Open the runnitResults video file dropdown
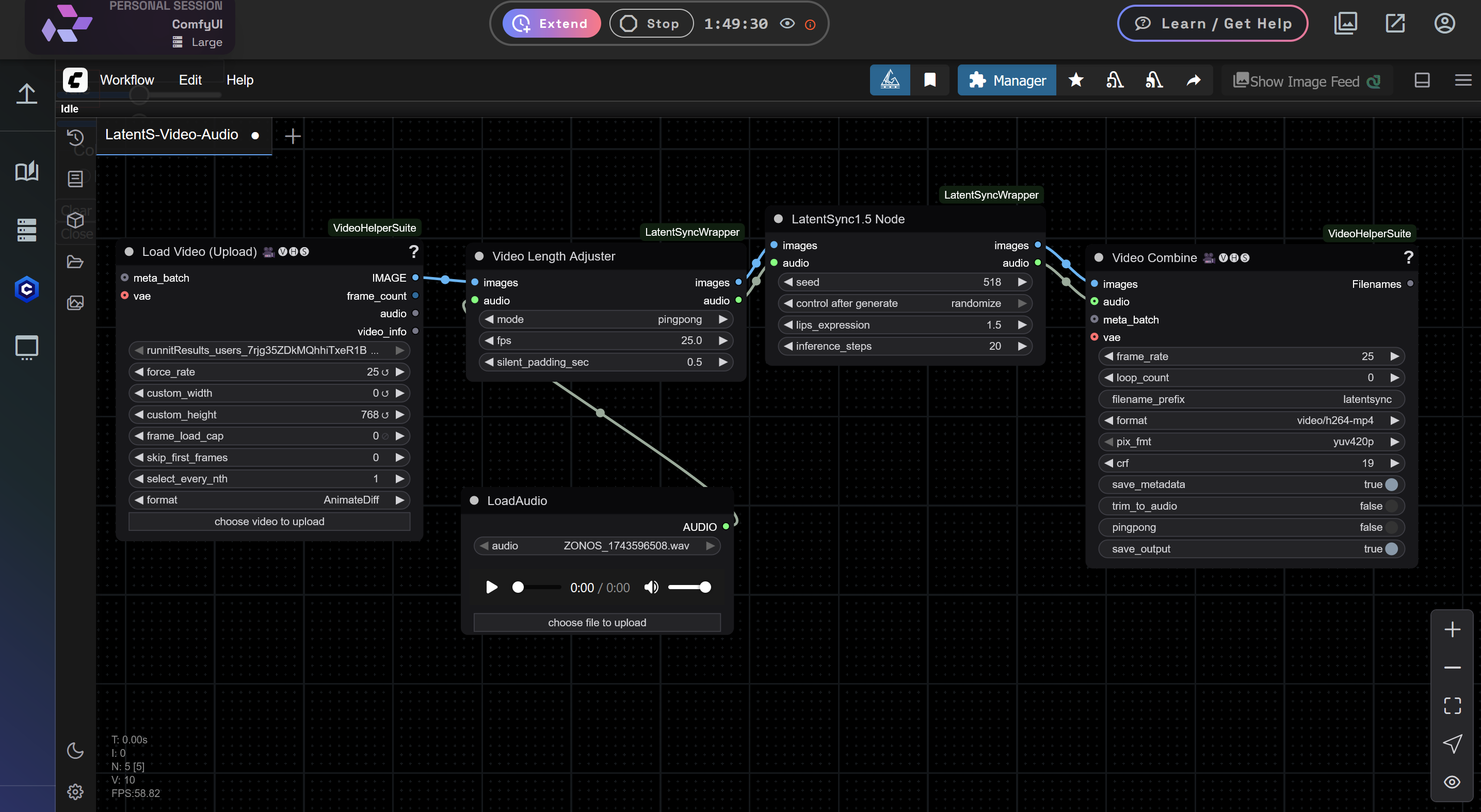 [x=269, y=350]
